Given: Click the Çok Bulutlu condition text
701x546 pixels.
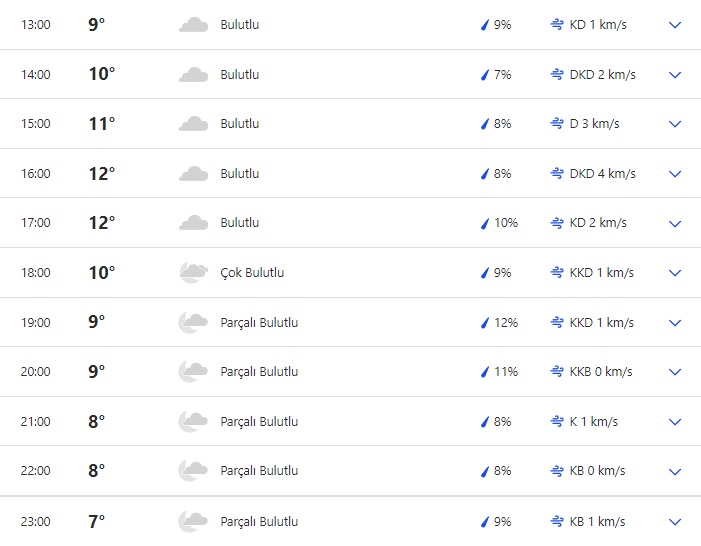Looking at the screenshot, I should [x=252, y=272].
